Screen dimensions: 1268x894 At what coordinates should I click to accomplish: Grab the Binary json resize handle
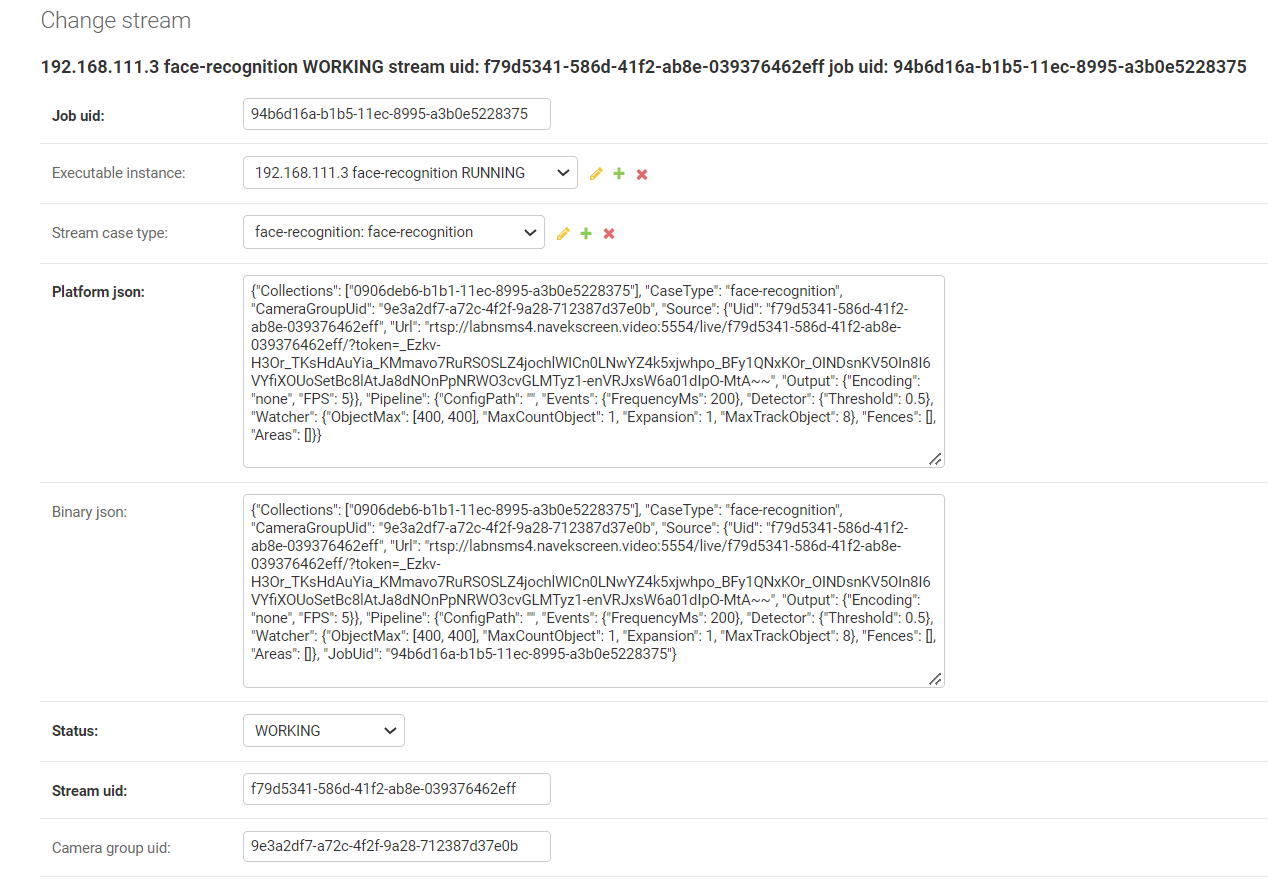click(935, 678)
